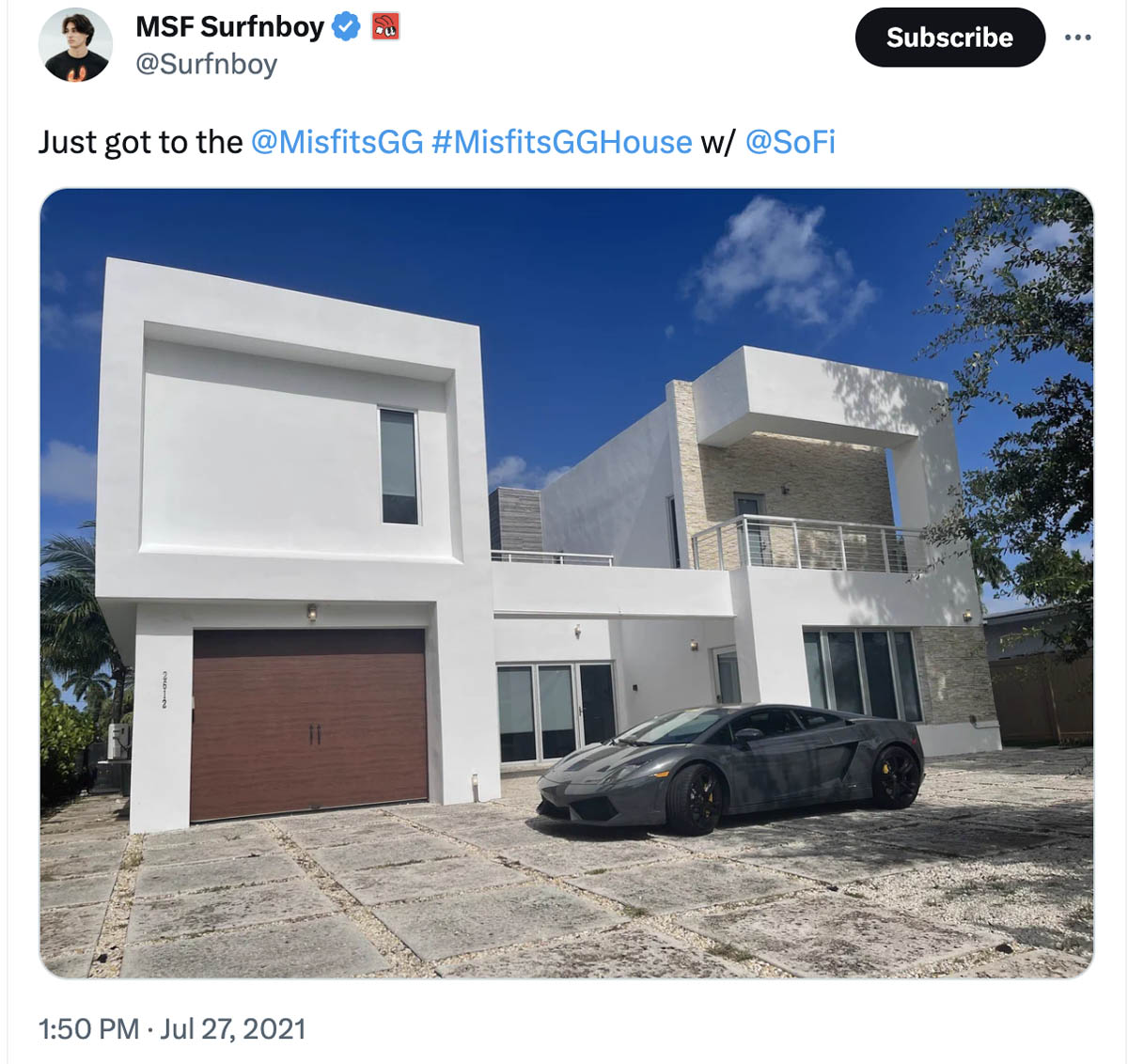
Task: Open the MSF Surfnboy display name
Action: click(x=229, y=27)
